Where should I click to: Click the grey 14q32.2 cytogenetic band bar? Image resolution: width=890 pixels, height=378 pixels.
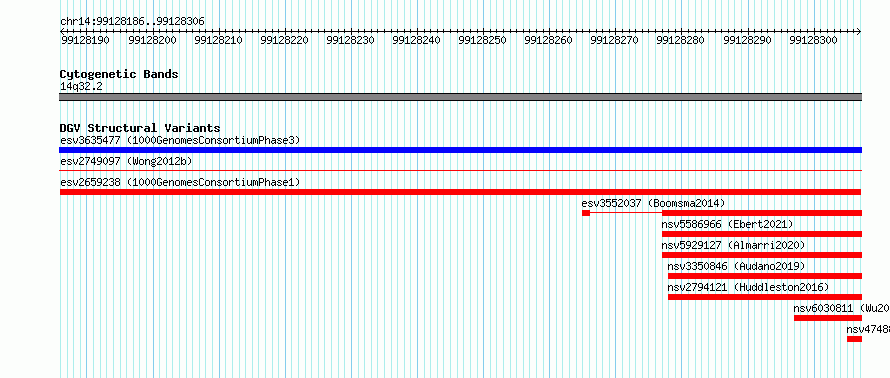(460, 97)
